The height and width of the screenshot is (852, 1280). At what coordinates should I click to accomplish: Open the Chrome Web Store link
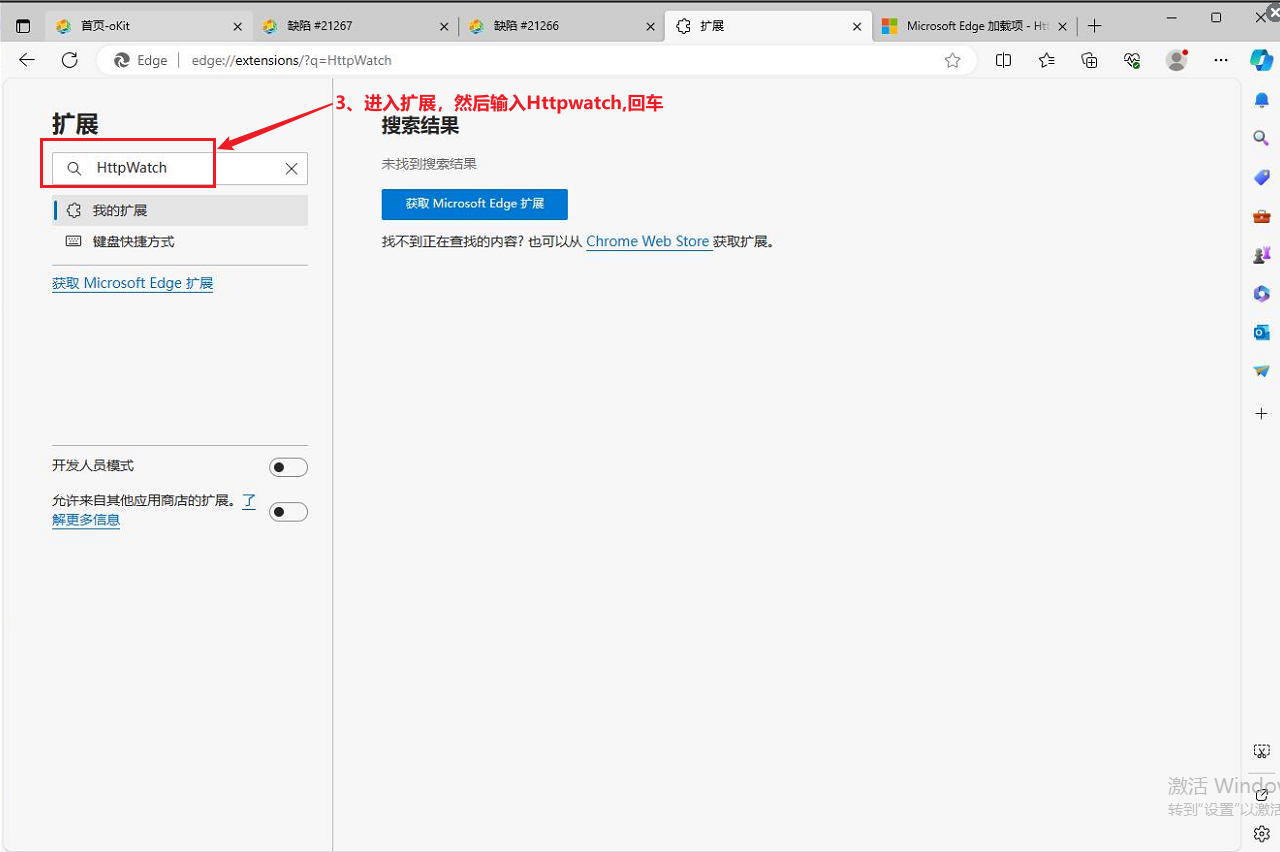648,241
